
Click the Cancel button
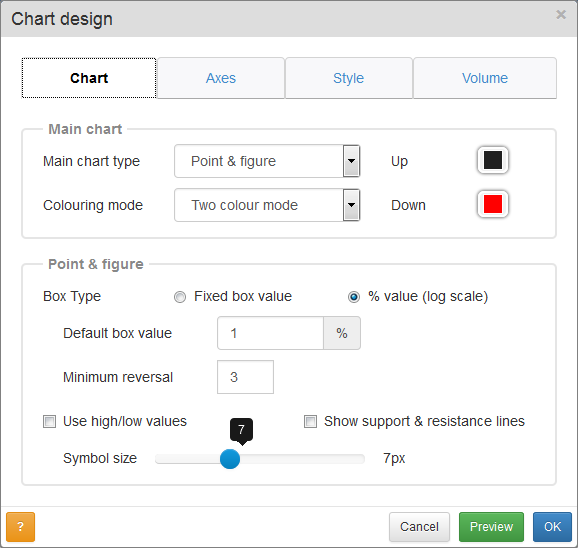[419, 527]
